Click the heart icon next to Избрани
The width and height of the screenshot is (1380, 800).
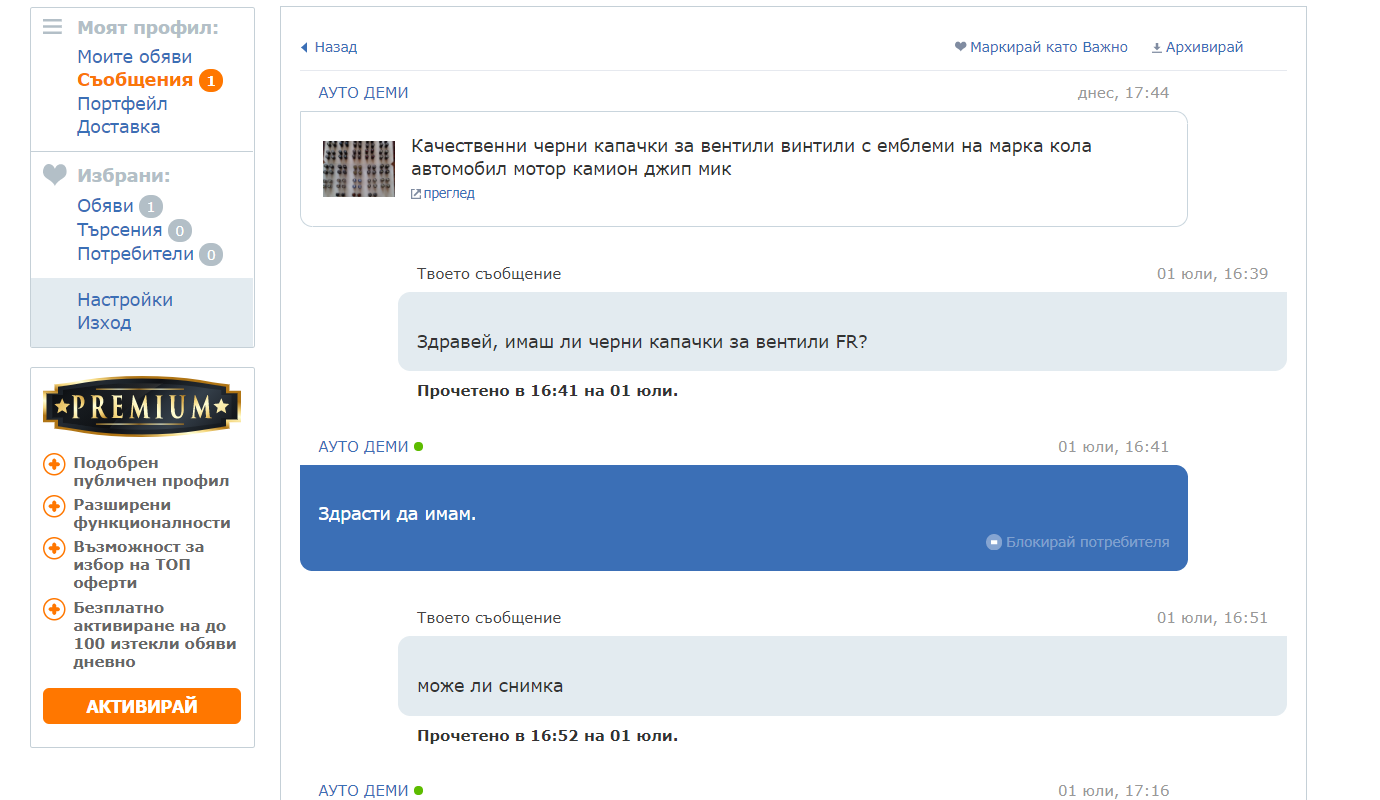54,175
